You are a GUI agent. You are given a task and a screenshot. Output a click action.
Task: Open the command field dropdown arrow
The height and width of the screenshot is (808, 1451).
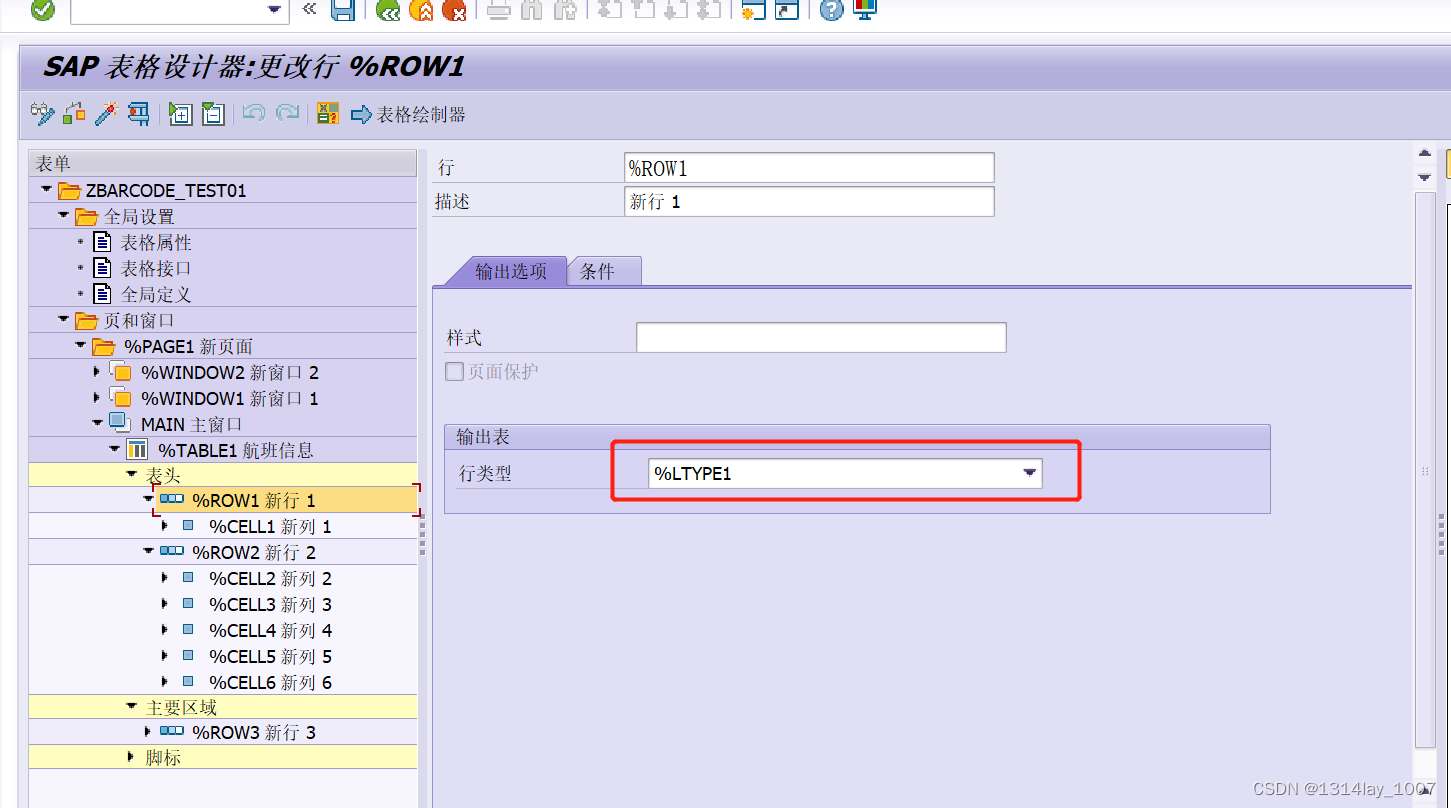(275, 10)
